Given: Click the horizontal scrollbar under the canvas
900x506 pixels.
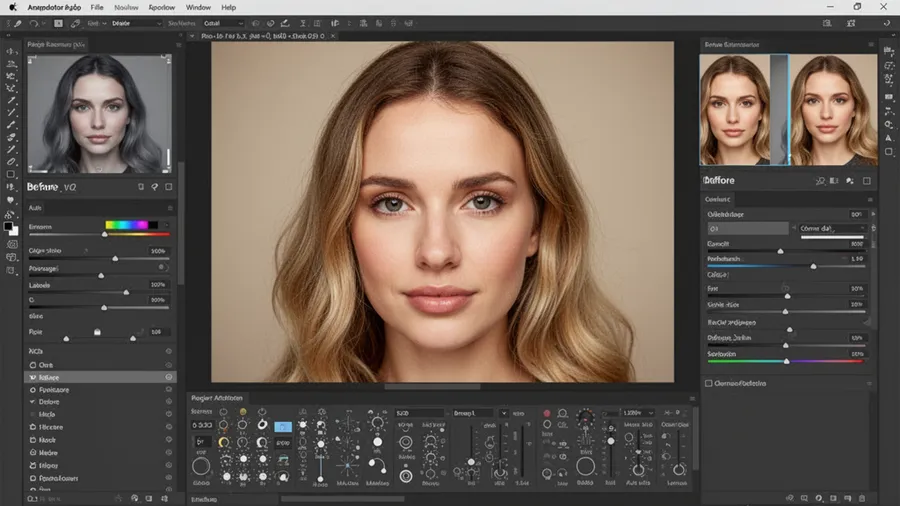Looking at the screenshot, I should [x=432, y=387].
